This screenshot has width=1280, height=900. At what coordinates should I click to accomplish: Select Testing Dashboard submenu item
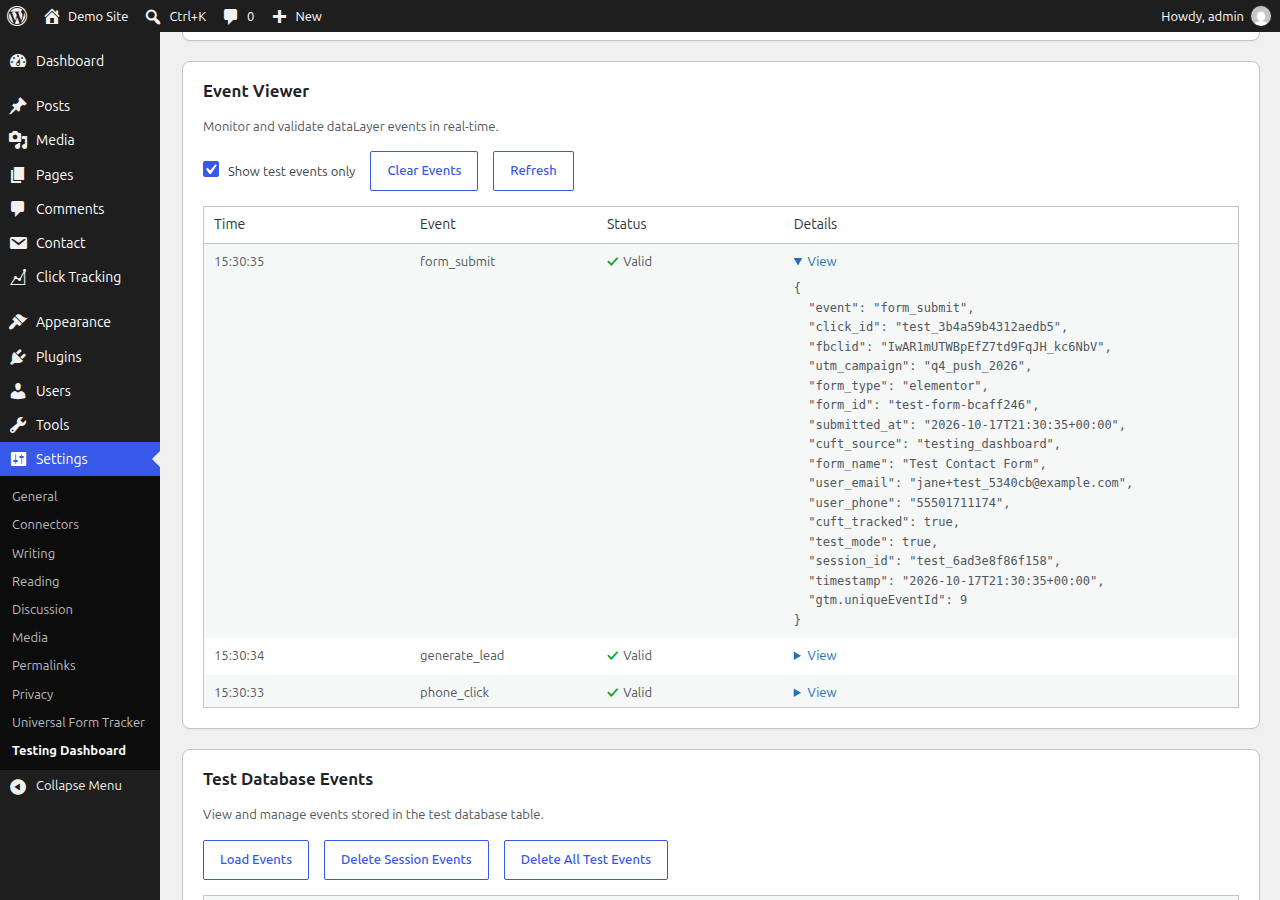pyautogui.click(x=69, y=750)
